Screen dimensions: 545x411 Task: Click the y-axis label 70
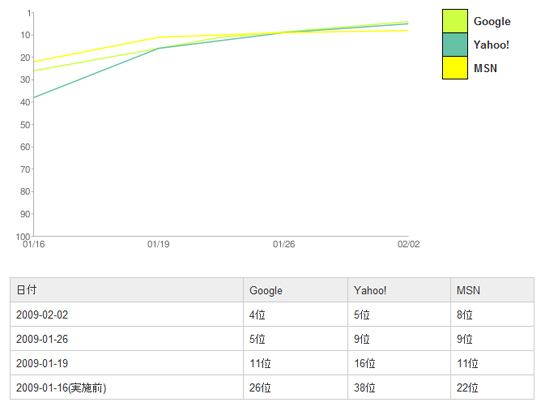tap(25, 169)
